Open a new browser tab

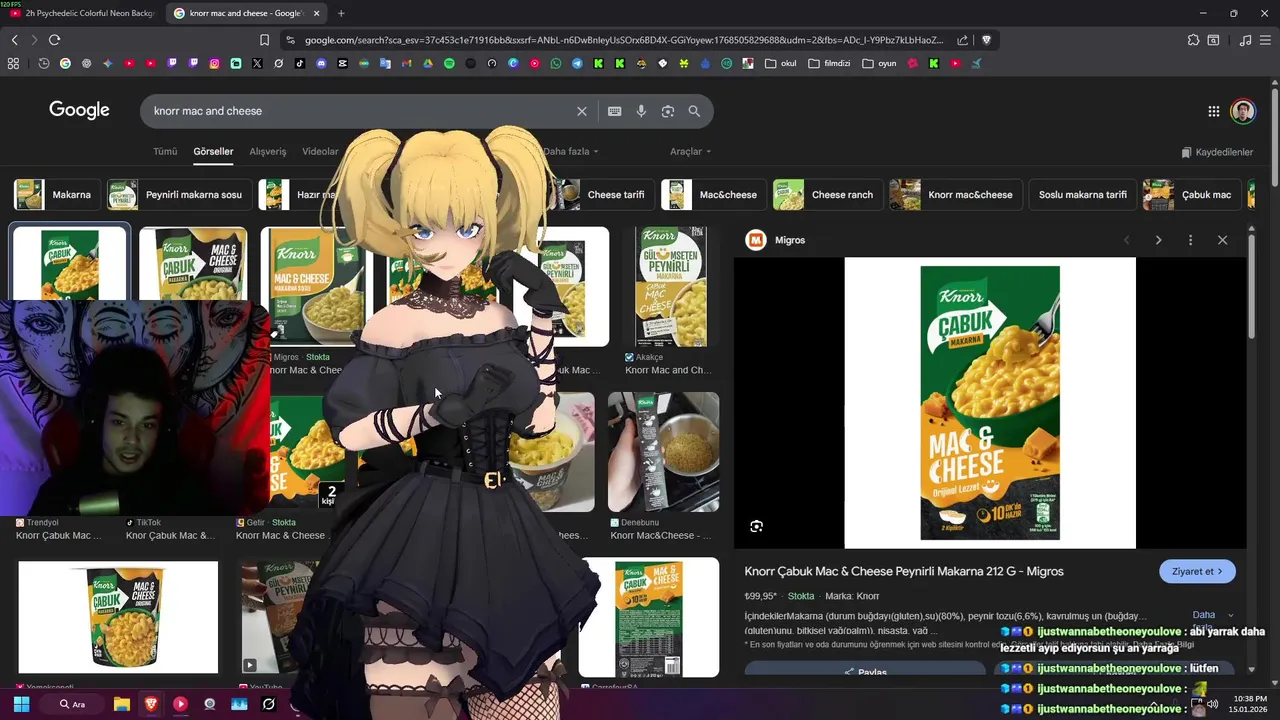[x=341, y=13]
